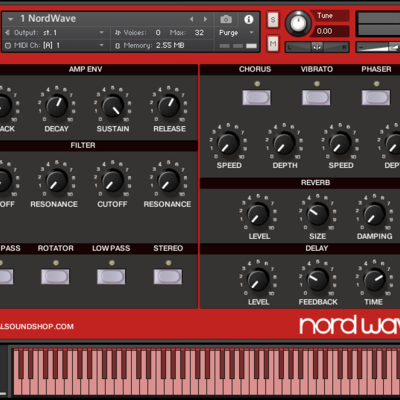Open the snapshot camera icon
This screenshot has height=400, width=400.
click(x=226, y=19)
